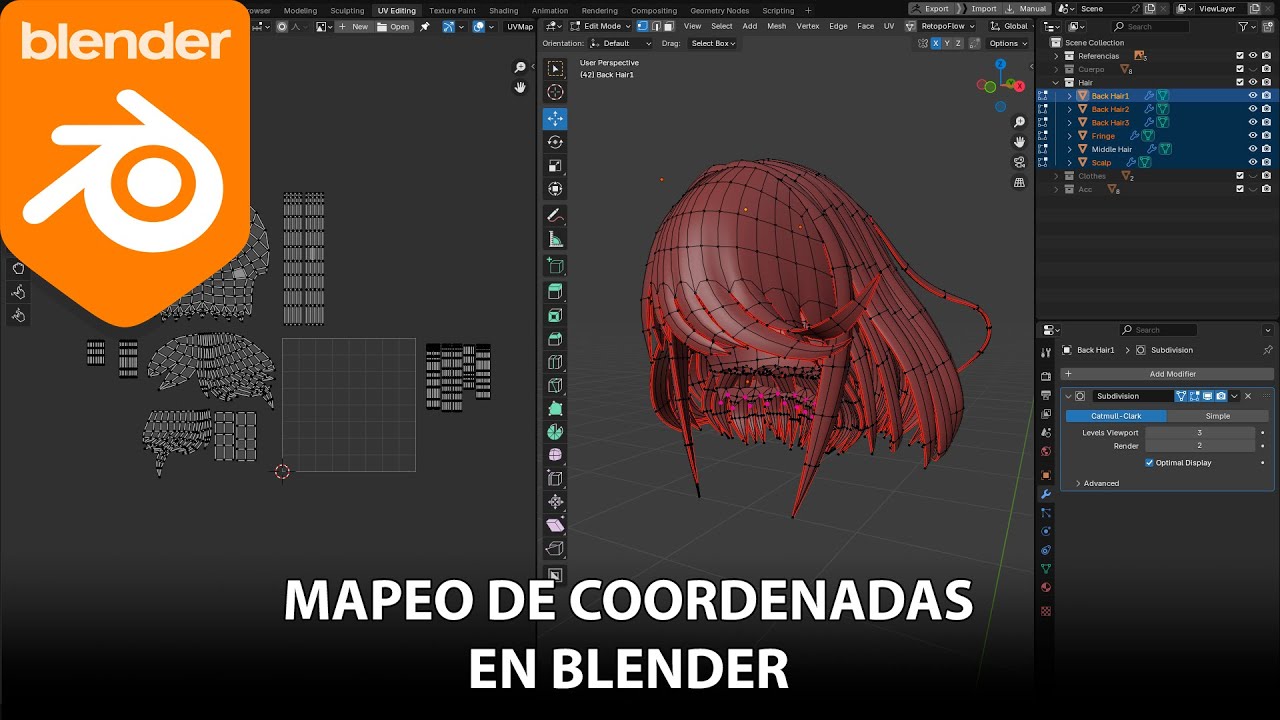
Task: Adjust the Levels Viewport value field
Action: coord(1200,433)
